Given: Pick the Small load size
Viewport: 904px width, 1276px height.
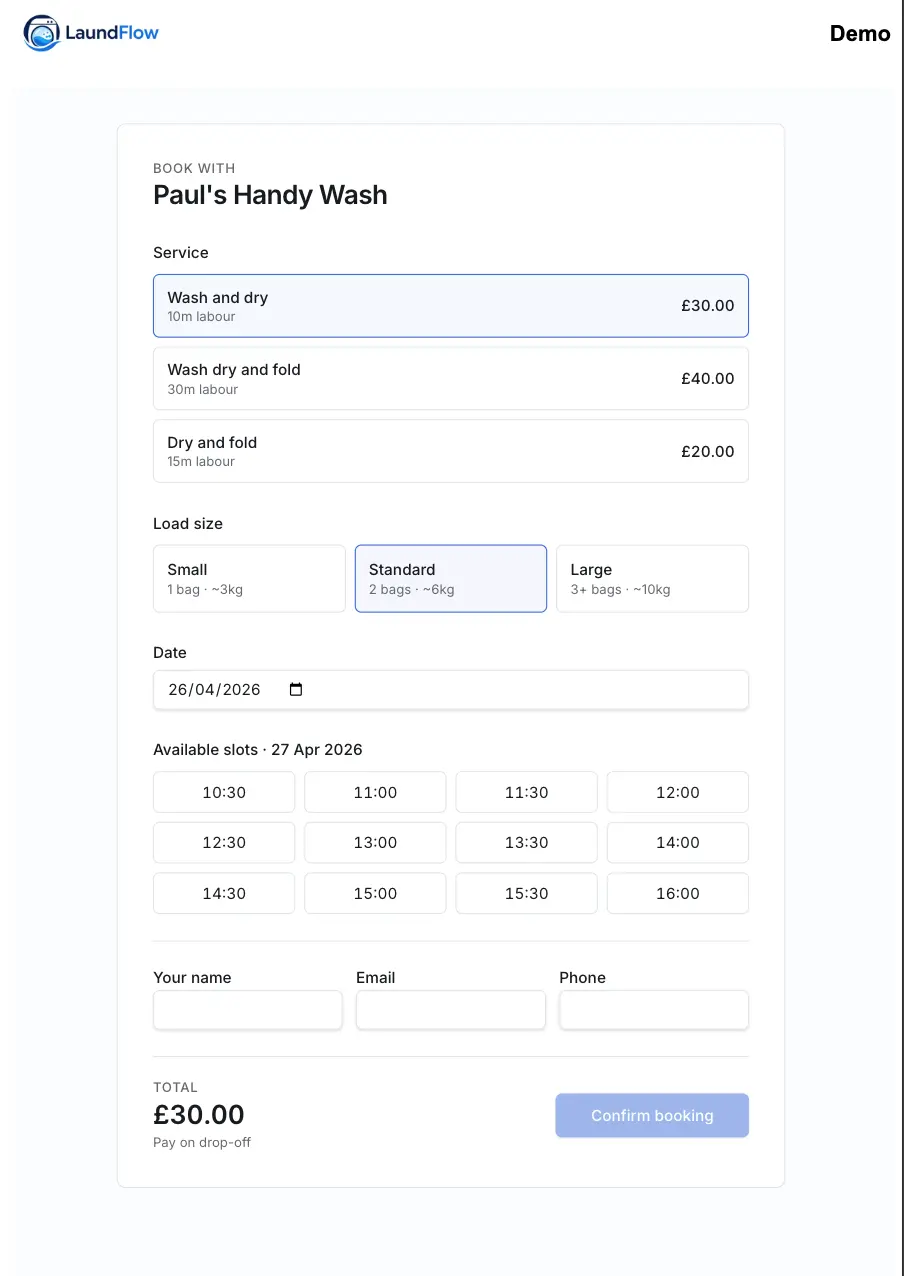Looking at the screenshot, I should pos(249,578).
